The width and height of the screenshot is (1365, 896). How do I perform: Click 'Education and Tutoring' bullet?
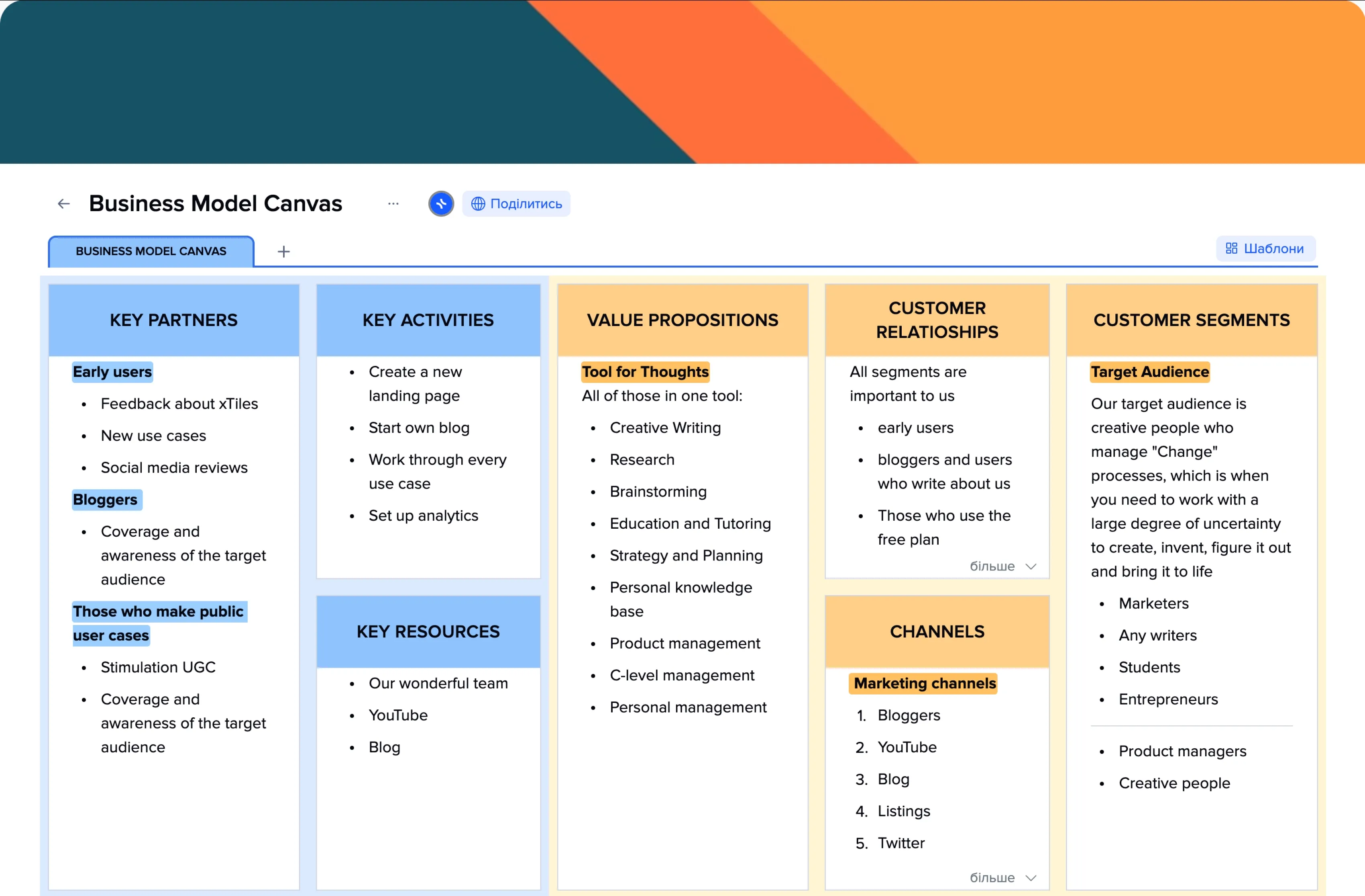click(690, 524)
